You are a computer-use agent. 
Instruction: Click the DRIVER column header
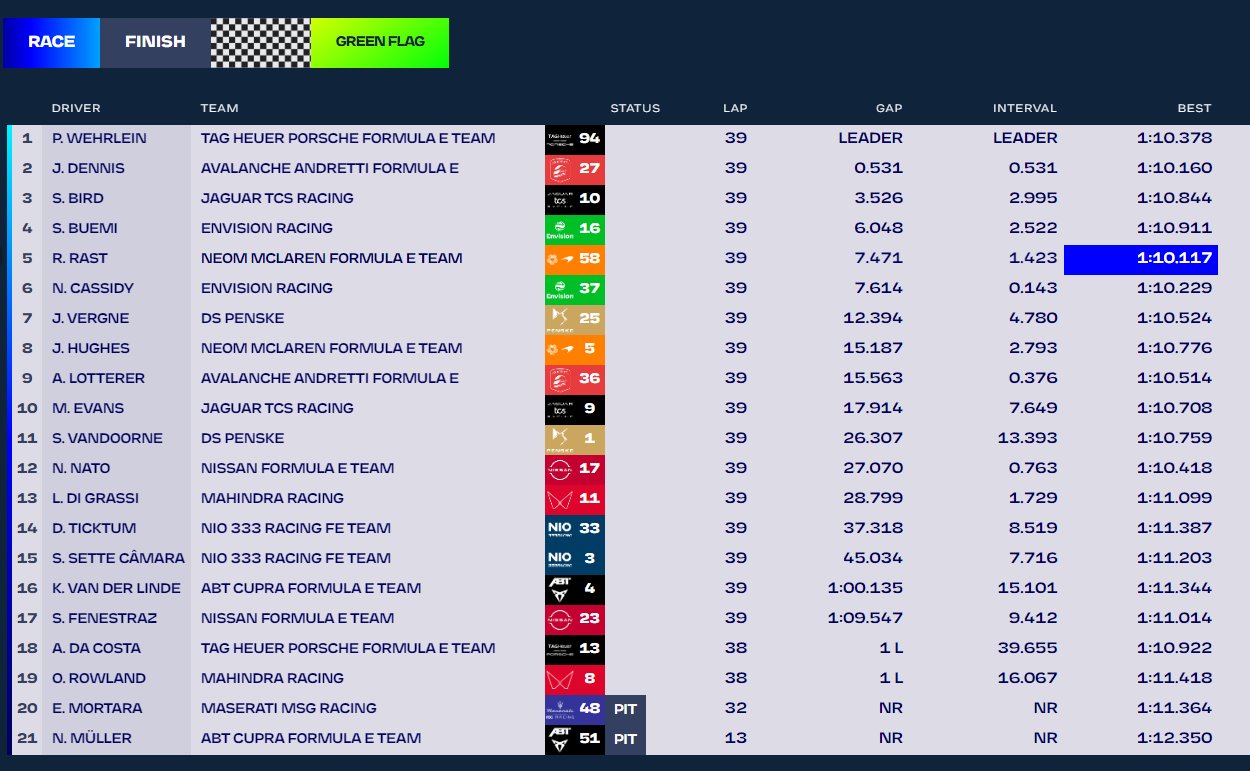(x=76, y=108)
